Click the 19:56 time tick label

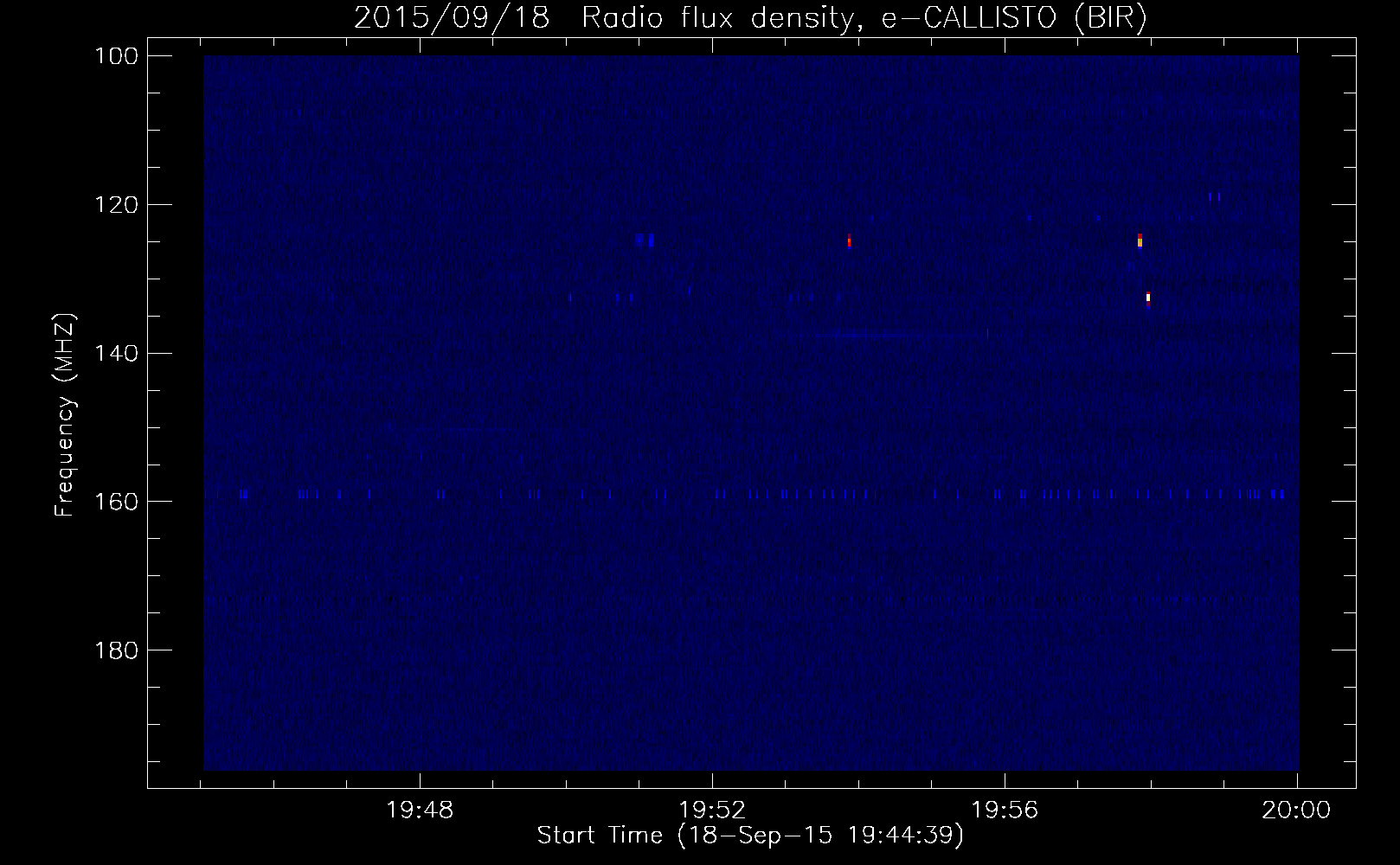[1005, 811]
